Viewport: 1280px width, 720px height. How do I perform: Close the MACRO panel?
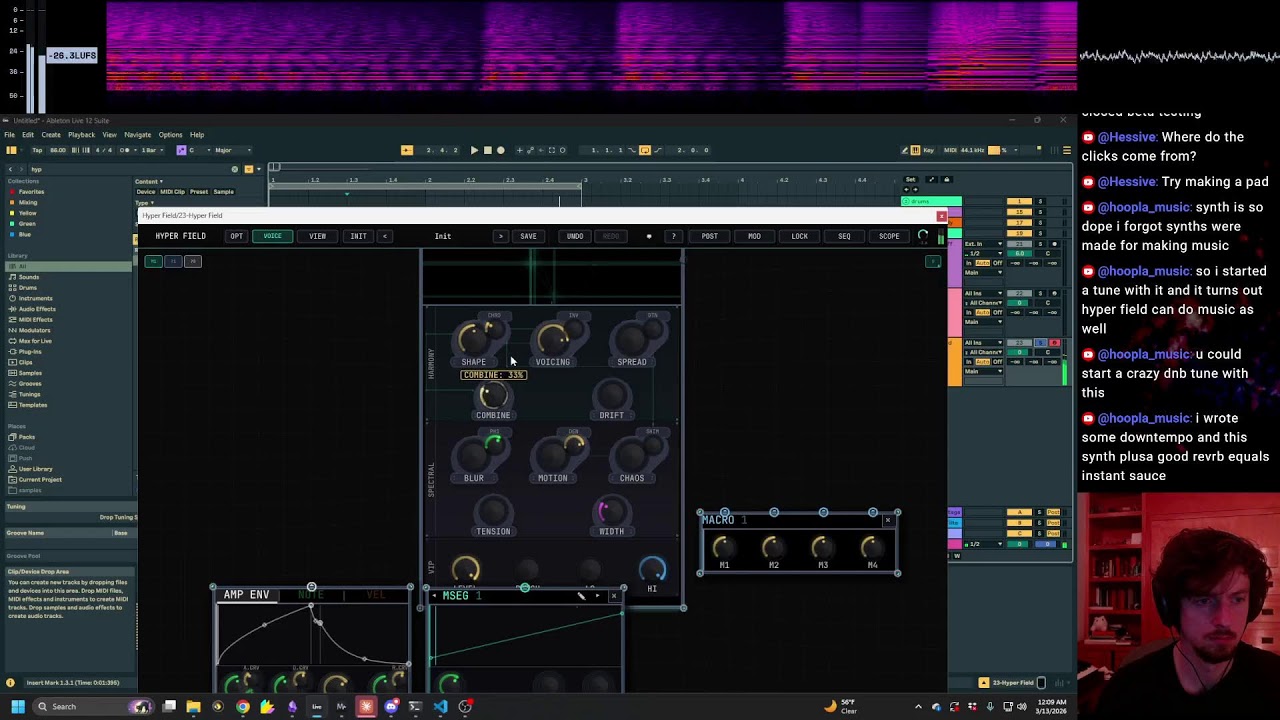887,520
